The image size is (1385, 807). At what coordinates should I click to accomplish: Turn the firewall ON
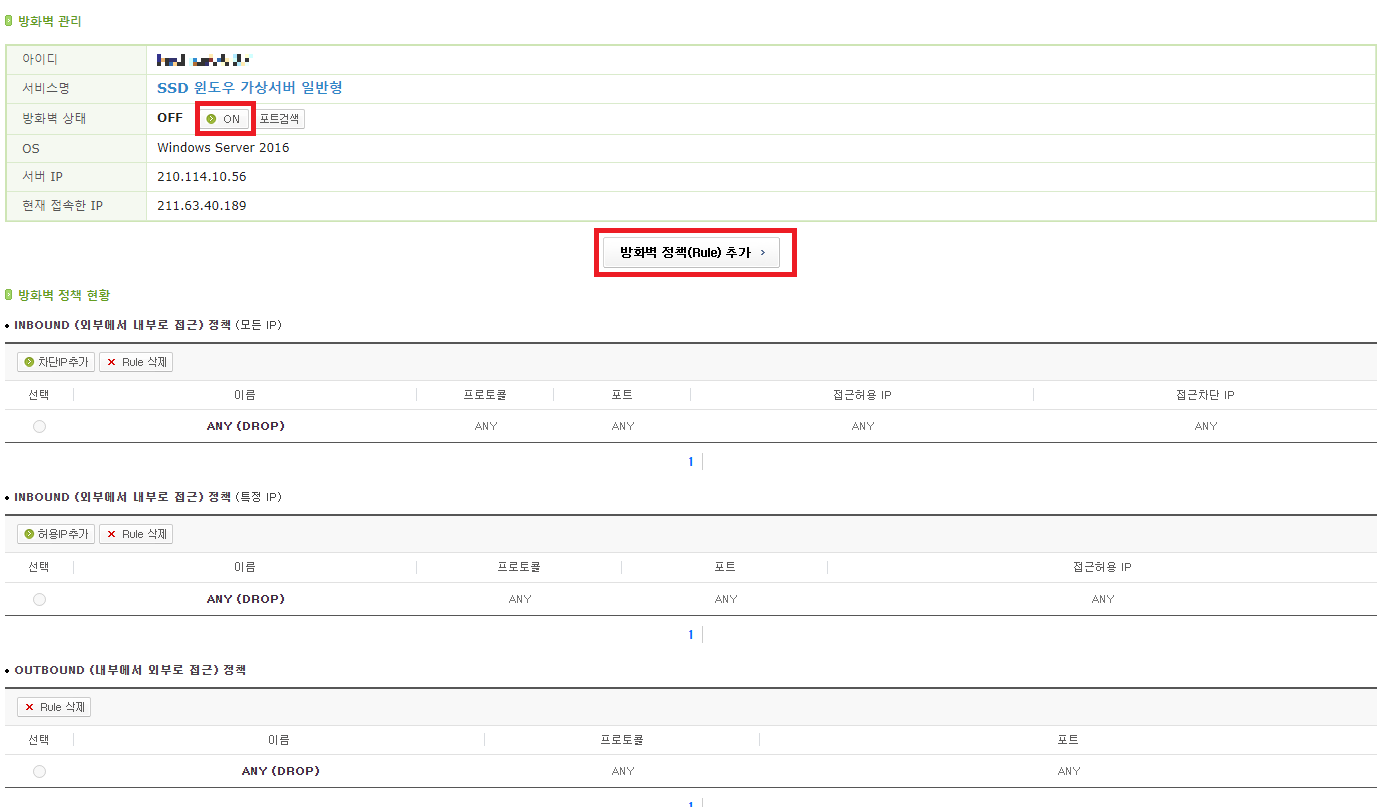tap(224, 119)
